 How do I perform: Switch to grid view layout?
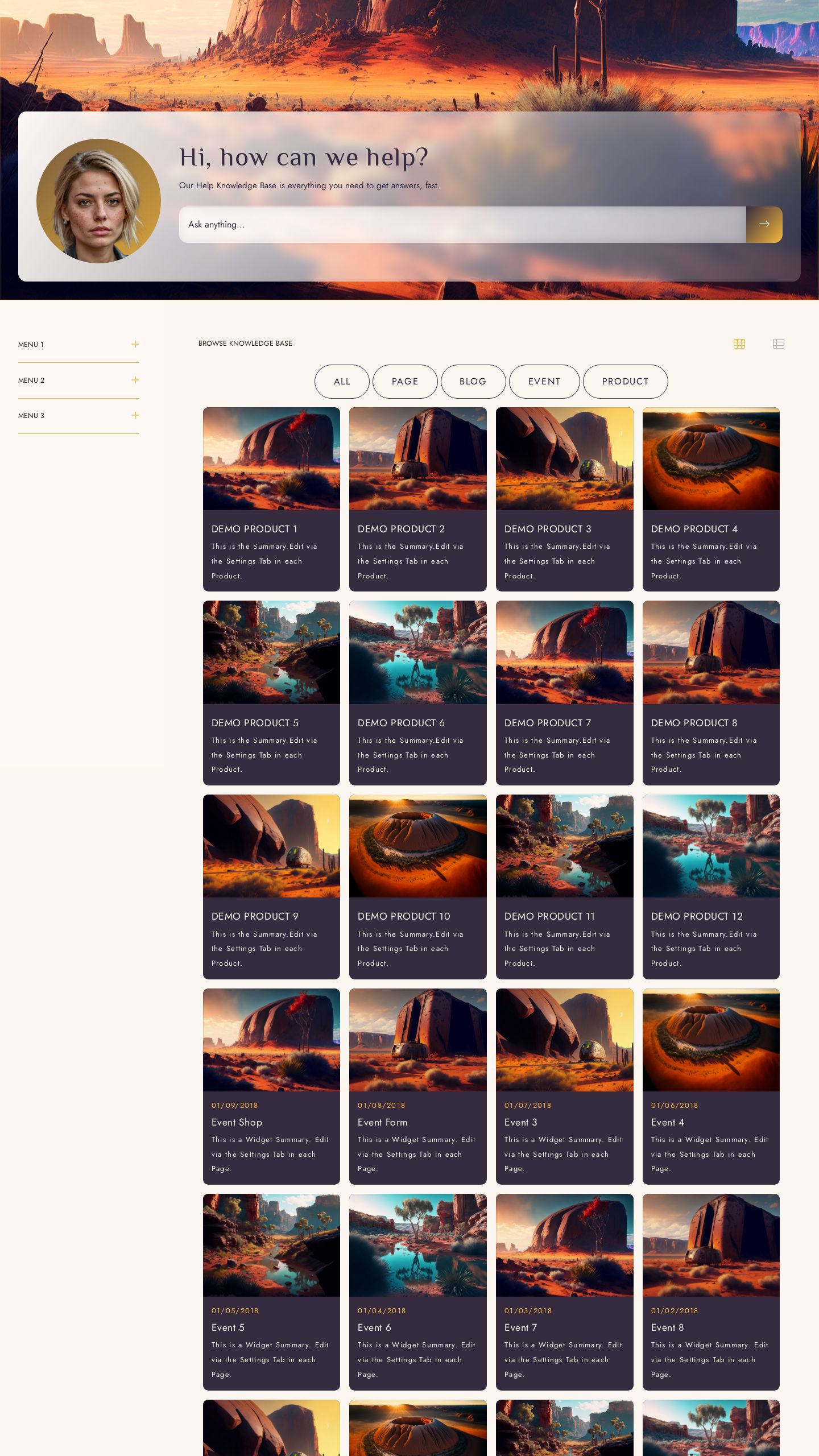(739, 344)
